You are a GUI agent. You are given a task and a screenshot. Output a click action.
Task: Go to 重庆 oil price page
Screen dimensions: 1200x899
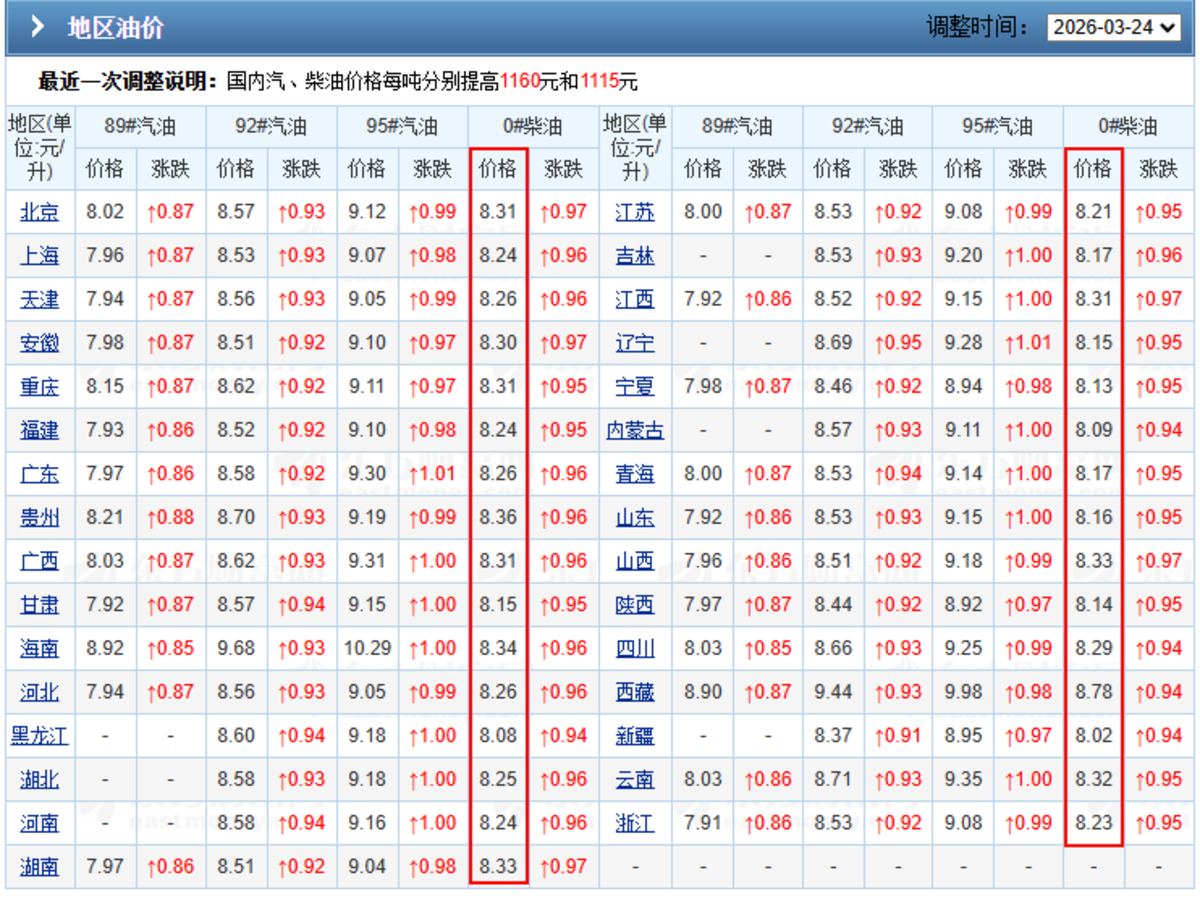pos(39,386)
